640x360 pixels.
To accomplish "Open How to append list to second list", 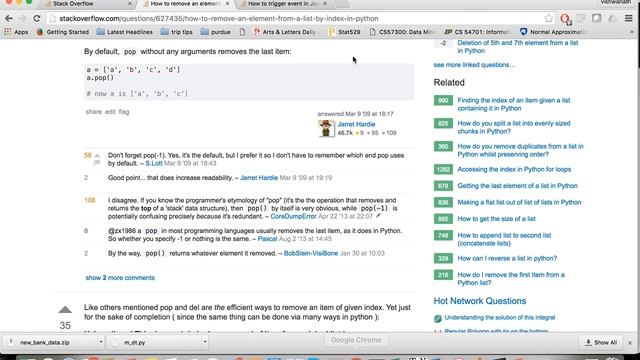I will pyautogui.click(x=504, y=239).
